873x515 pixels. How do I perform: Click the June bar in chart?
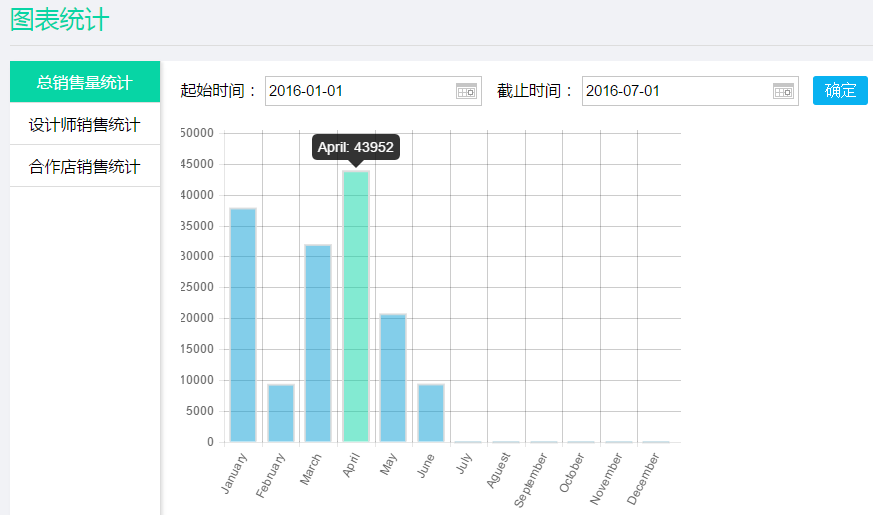pos(431,413)
